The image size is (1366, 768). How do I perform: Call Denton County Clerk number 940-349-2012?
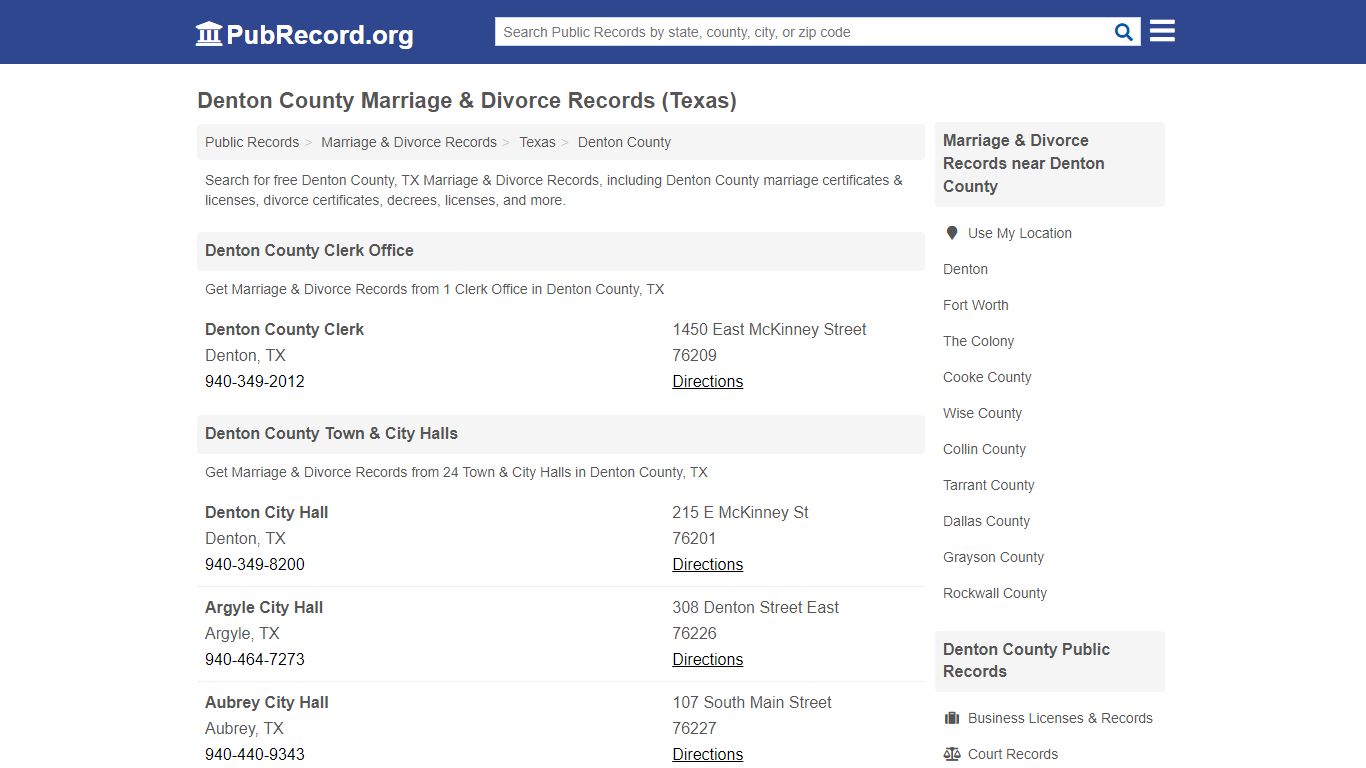tap(255, 381)
